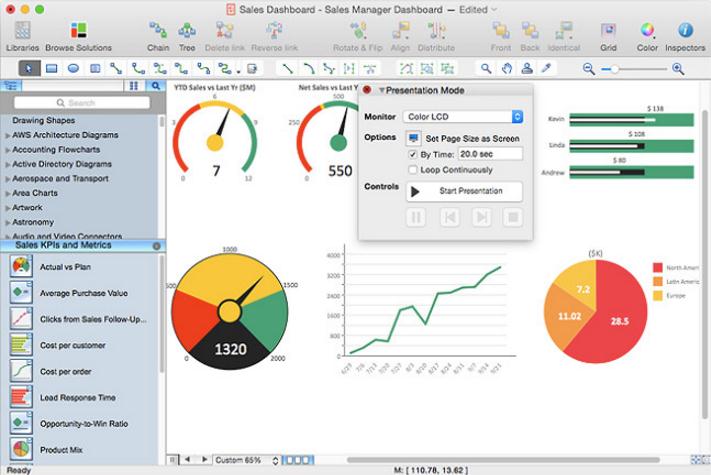The image size is (711, 475).
Task: Switch library panel to grid view
Action: (134, 85)
